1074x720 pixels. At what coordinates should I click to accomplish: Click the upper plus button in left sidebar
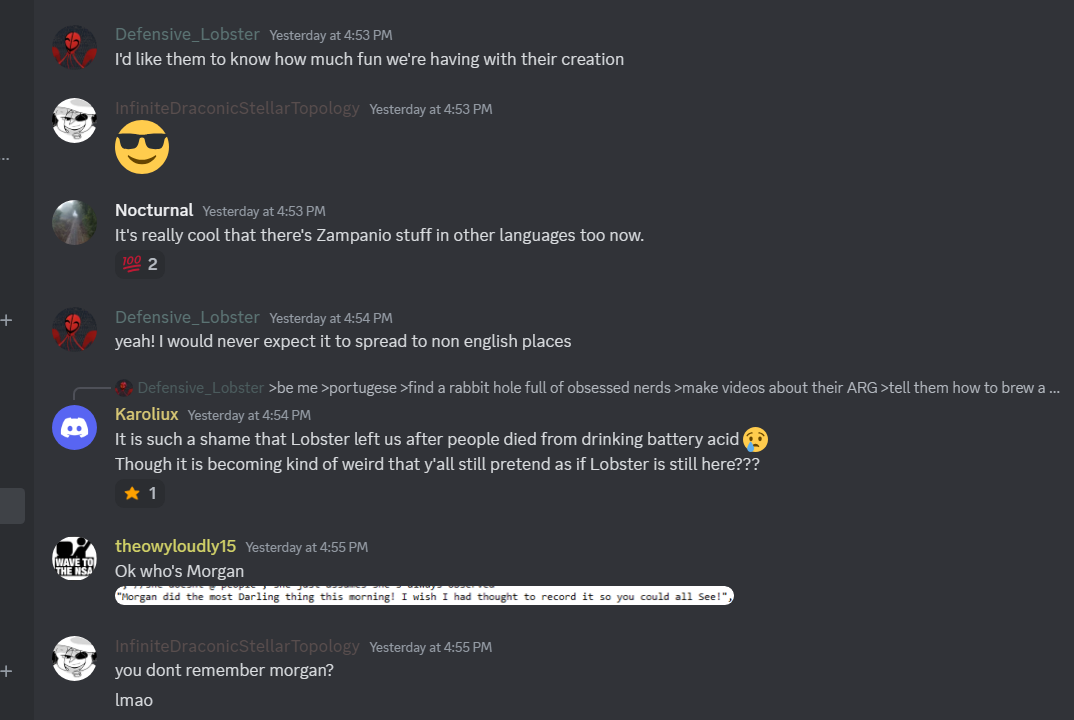coord(7,320)
